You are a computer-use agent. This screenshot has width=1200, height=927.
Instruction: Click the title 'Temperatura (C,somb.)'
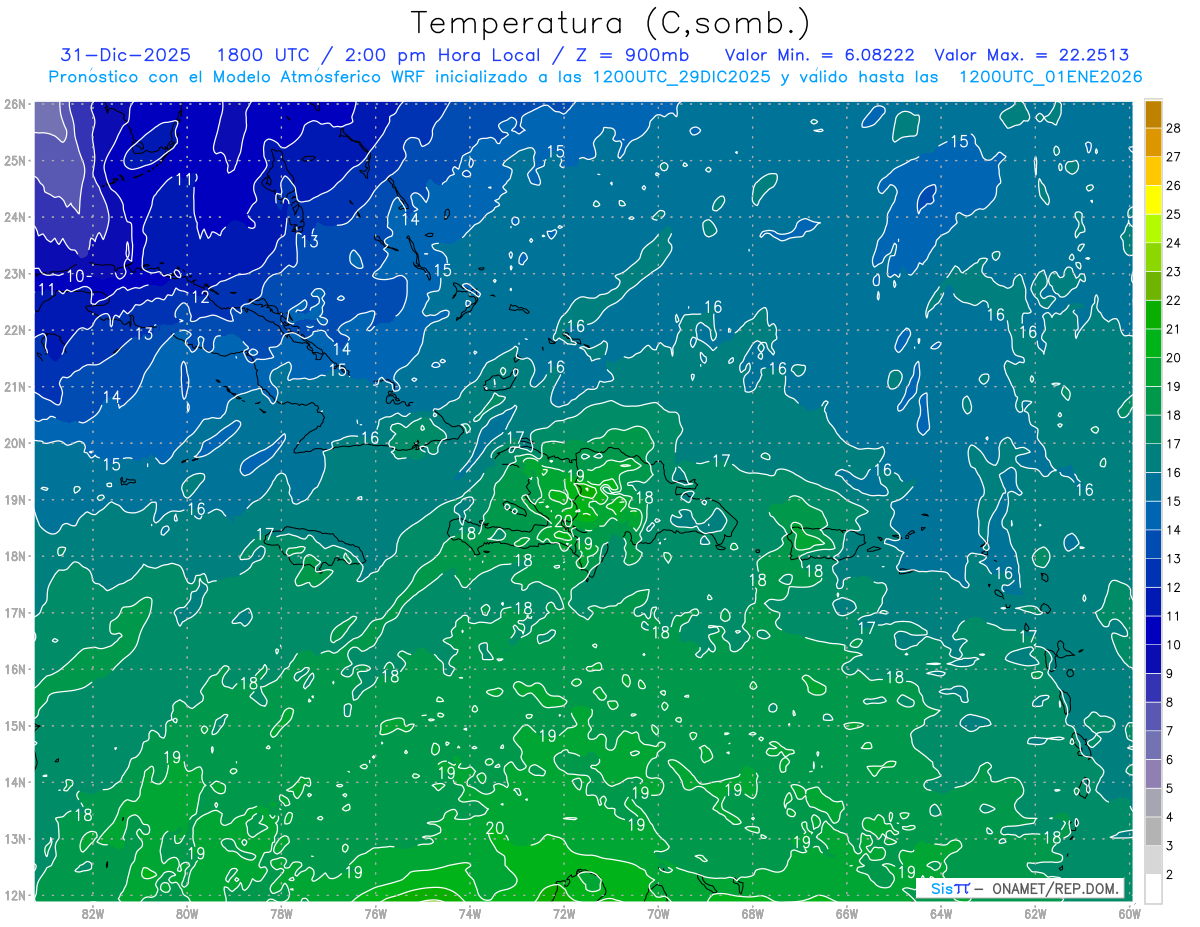point(611,22)
